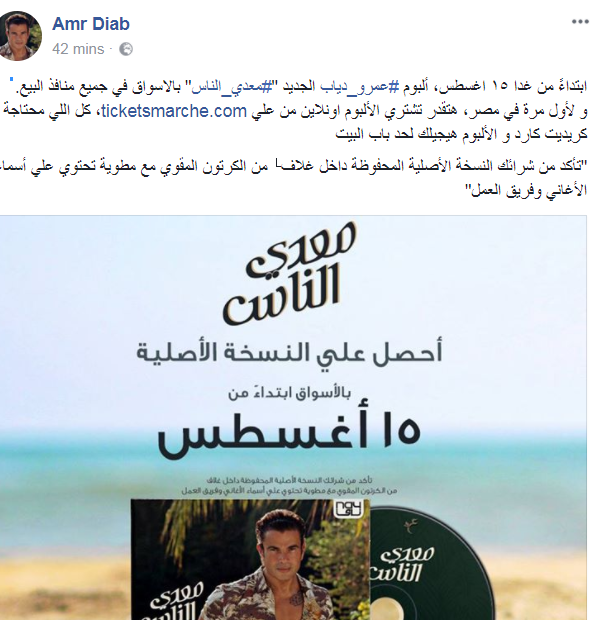
Task: Select the album cover photo of the singer
Action: 250,560
